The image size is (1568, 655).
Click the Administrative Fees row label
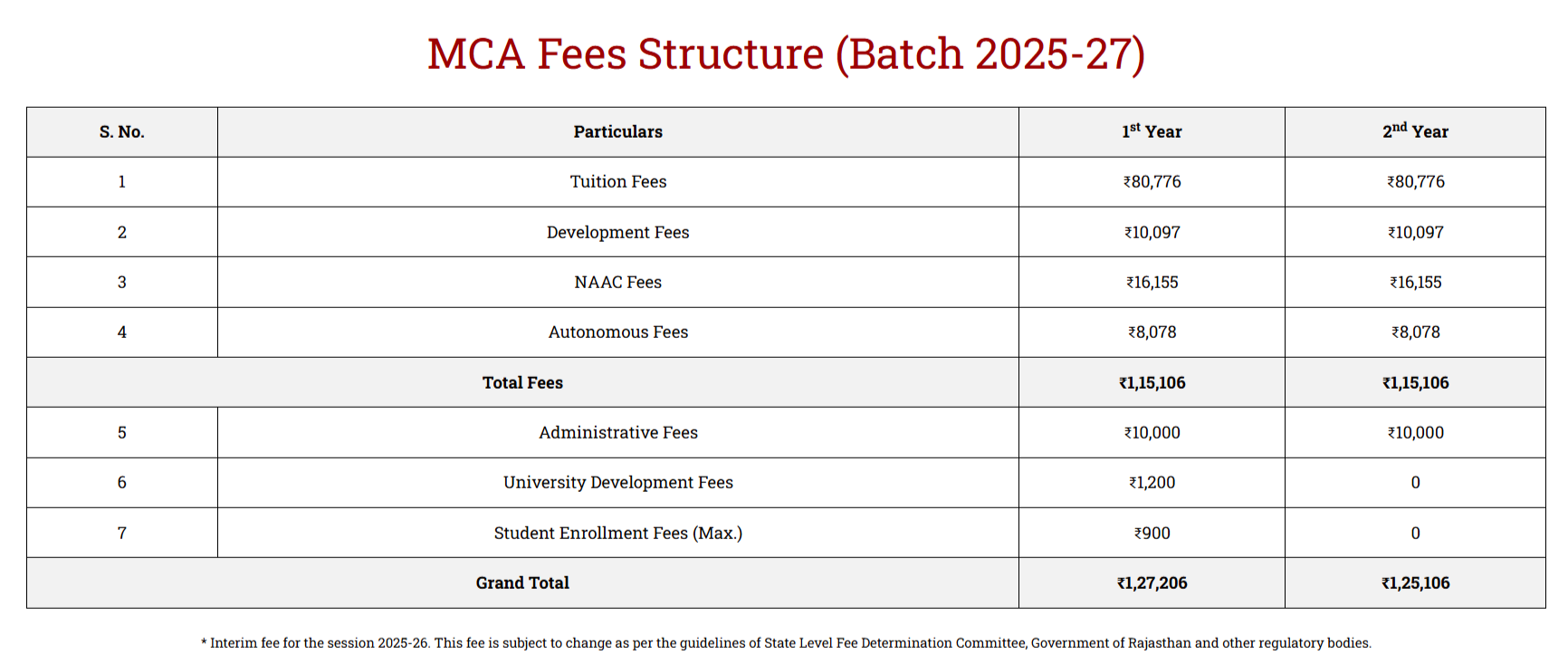coord(617,433)
